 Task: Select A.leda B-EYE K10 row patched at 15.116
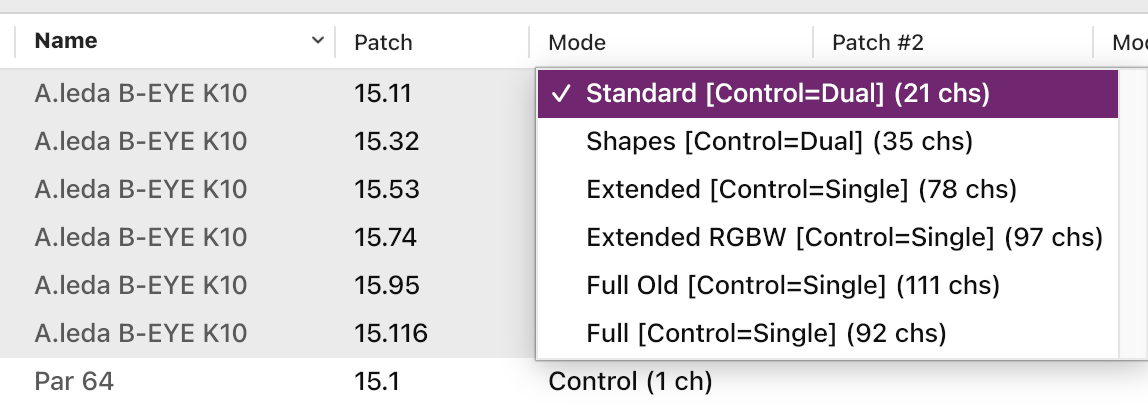point(140,332)
